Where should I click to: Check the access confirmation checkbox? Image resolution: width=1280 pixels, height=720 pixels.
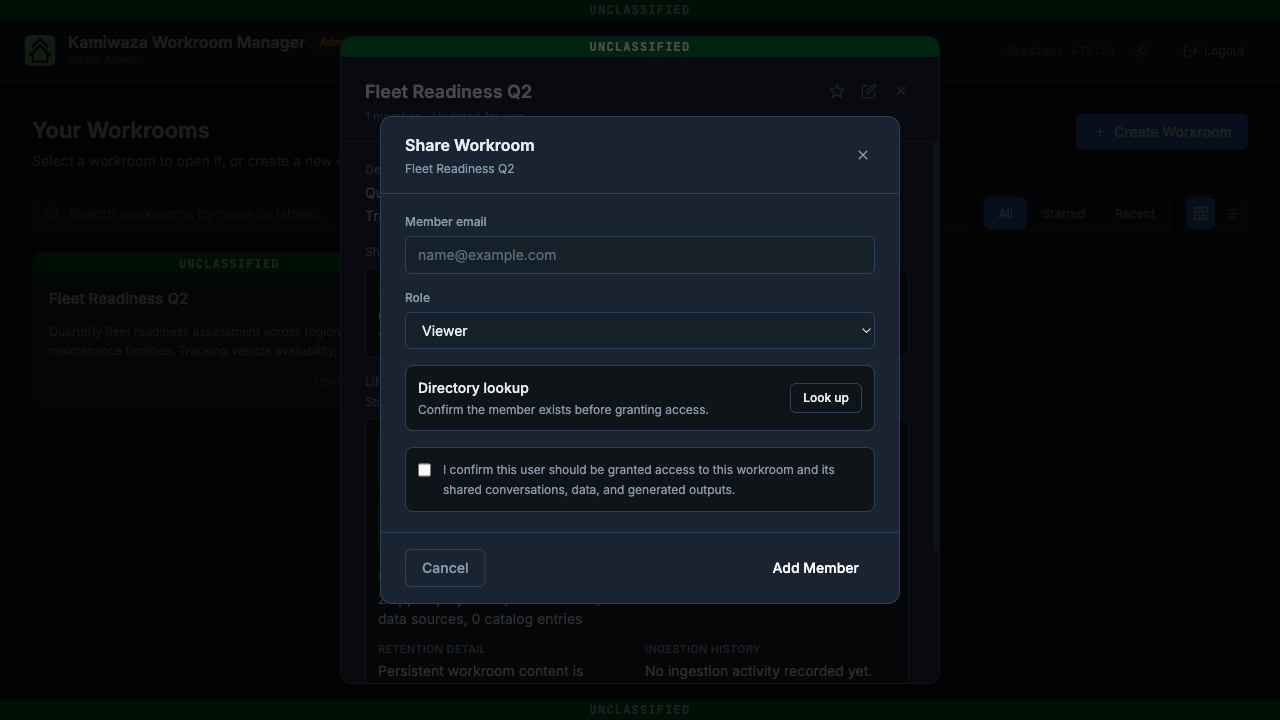point(425,470)
